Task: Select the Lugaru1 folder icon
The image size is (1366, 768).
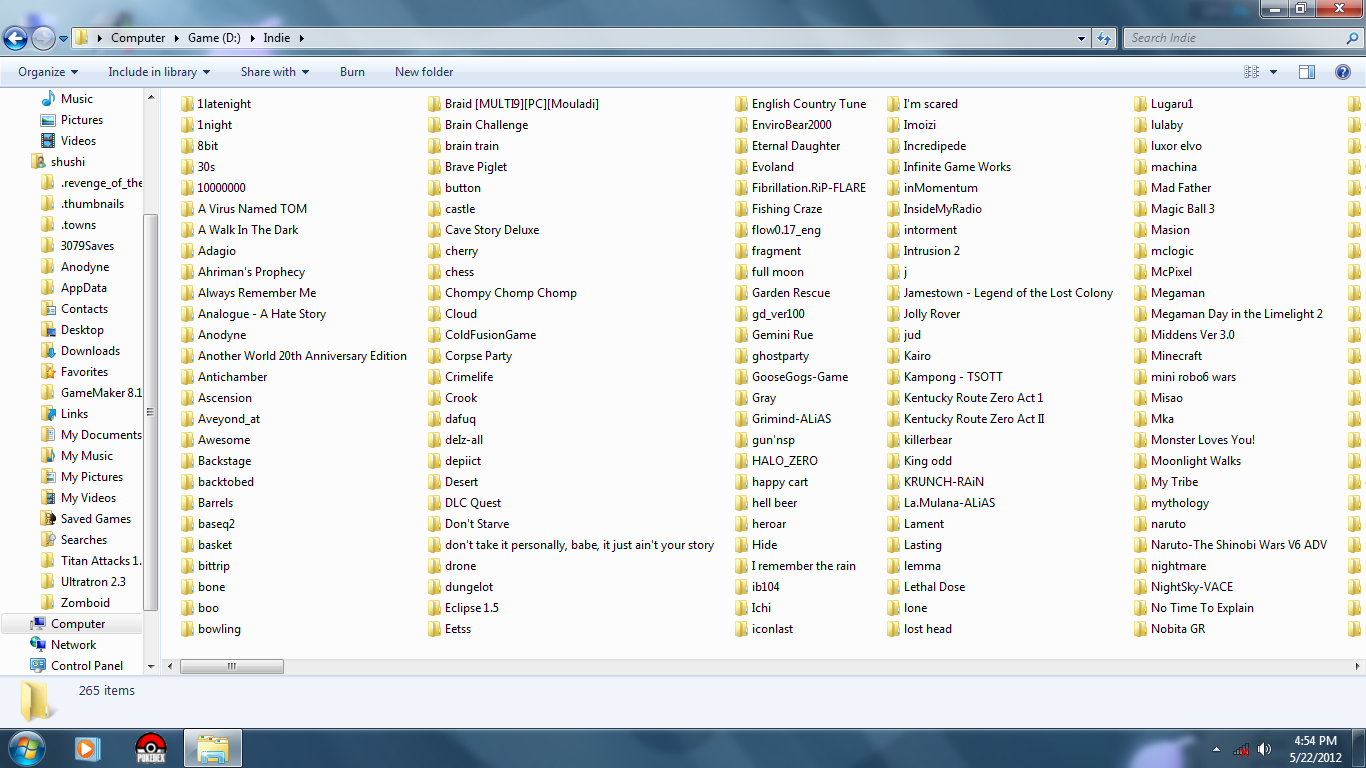Action: (1141, 104)
